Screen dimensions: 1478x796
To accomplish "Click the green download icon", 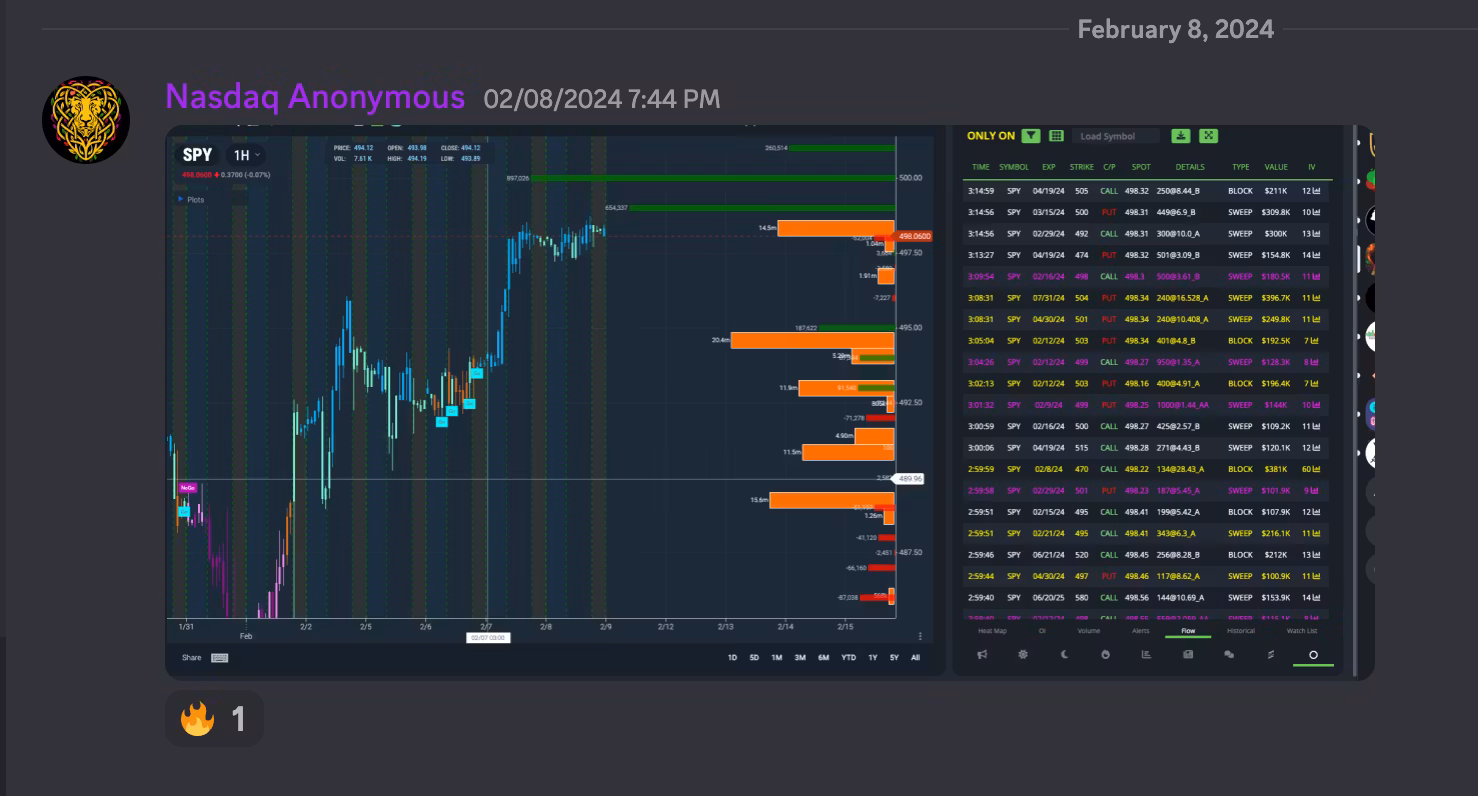I will pyautogui.click(x=1181, y=136).
